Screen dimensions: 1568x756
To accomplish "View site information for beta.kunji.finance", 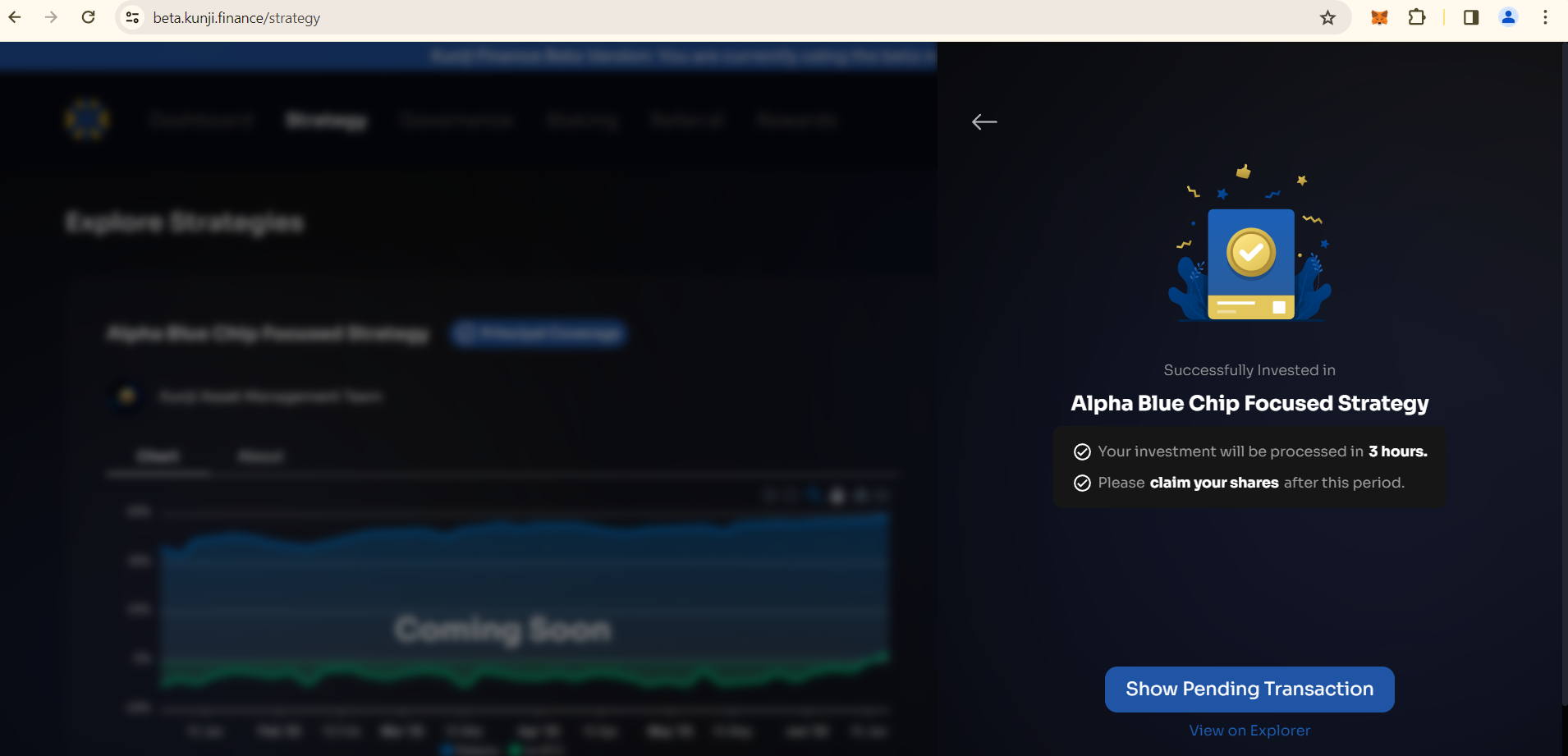I will coord(132,17).
